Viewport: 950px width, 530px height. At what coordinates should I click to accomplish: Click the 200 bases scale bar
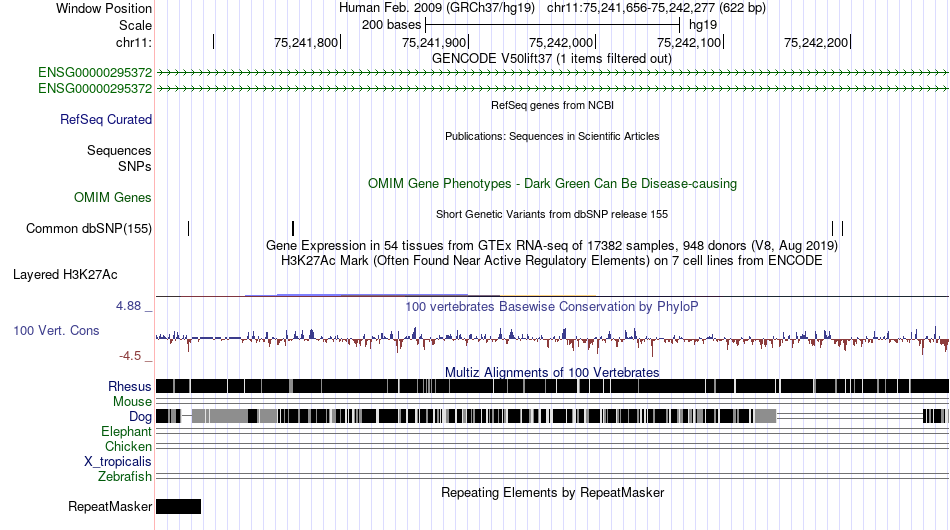(553, 25)
